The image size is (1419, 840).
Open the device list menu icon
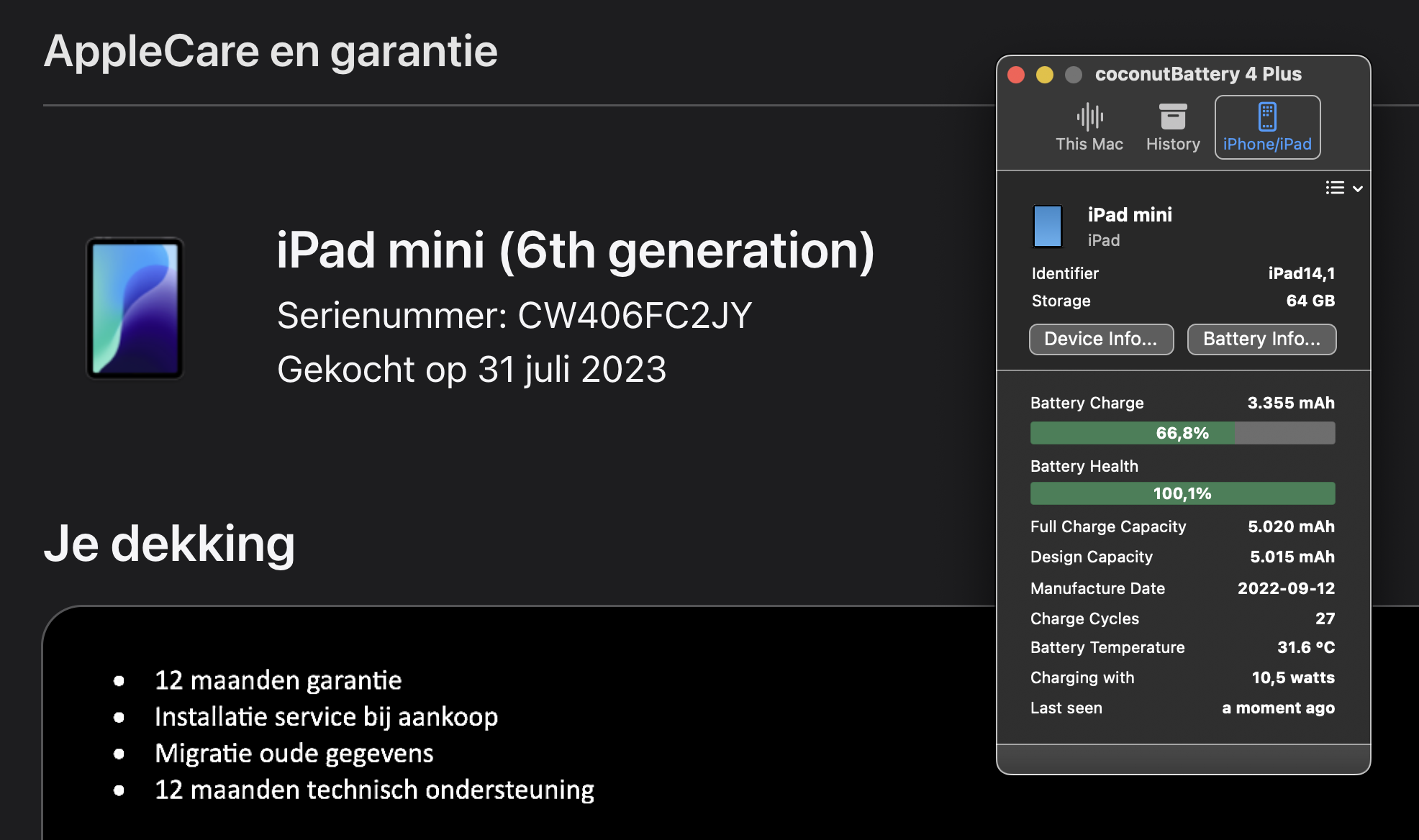(x=1335, y=188)
